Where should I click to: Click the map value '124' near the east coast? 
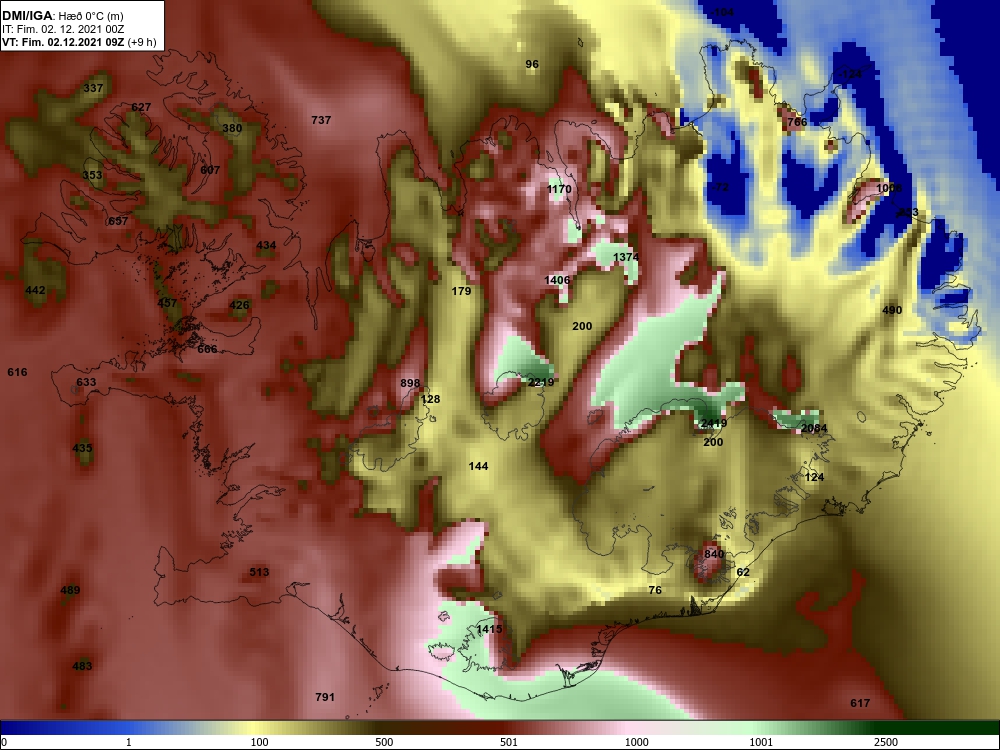pyautogui.click(x=814, y=477)
